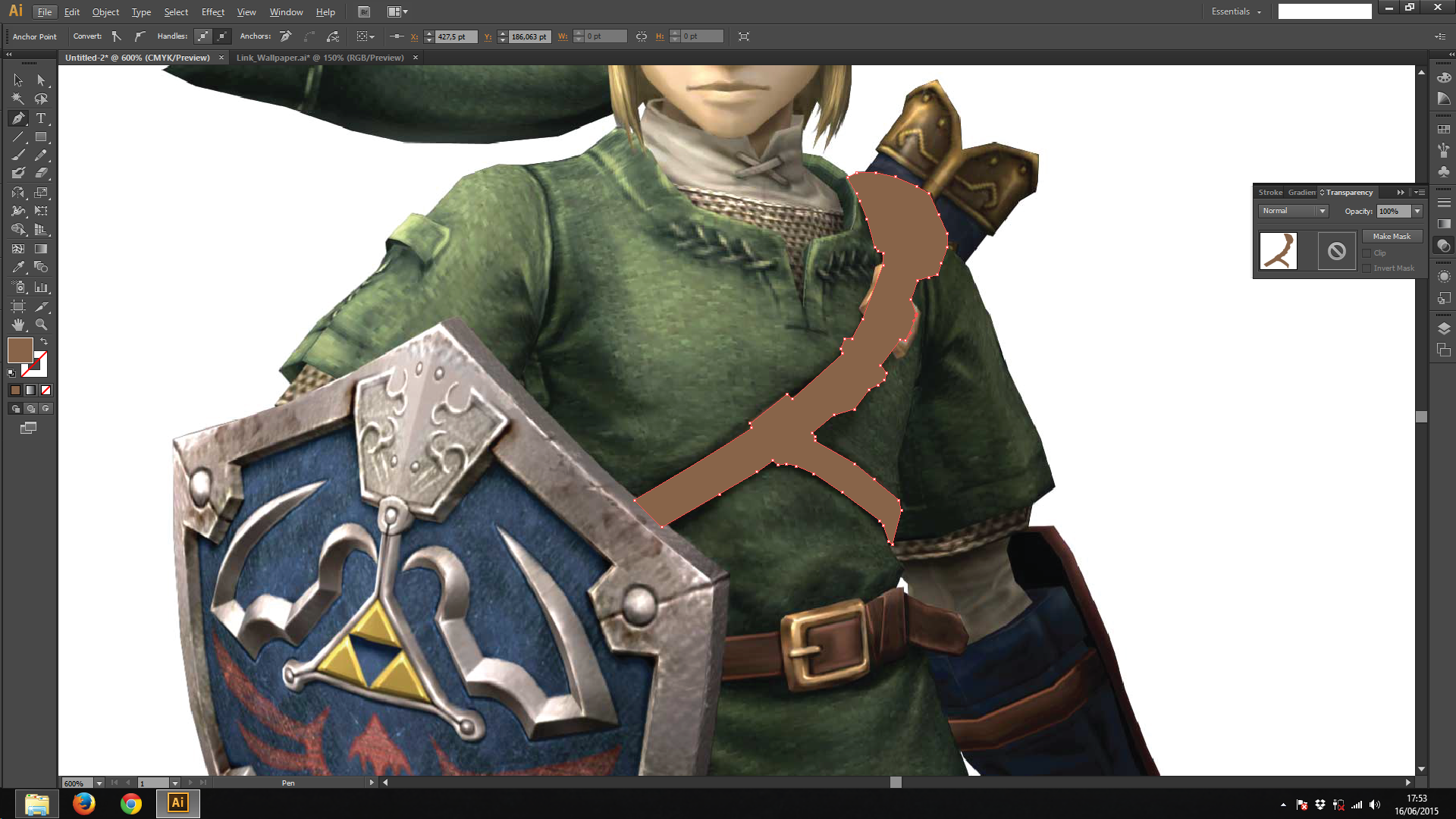Select the Scale tool
Image resolution: width=1456 pixels, height=819 pixels.
tap(41, 193)
